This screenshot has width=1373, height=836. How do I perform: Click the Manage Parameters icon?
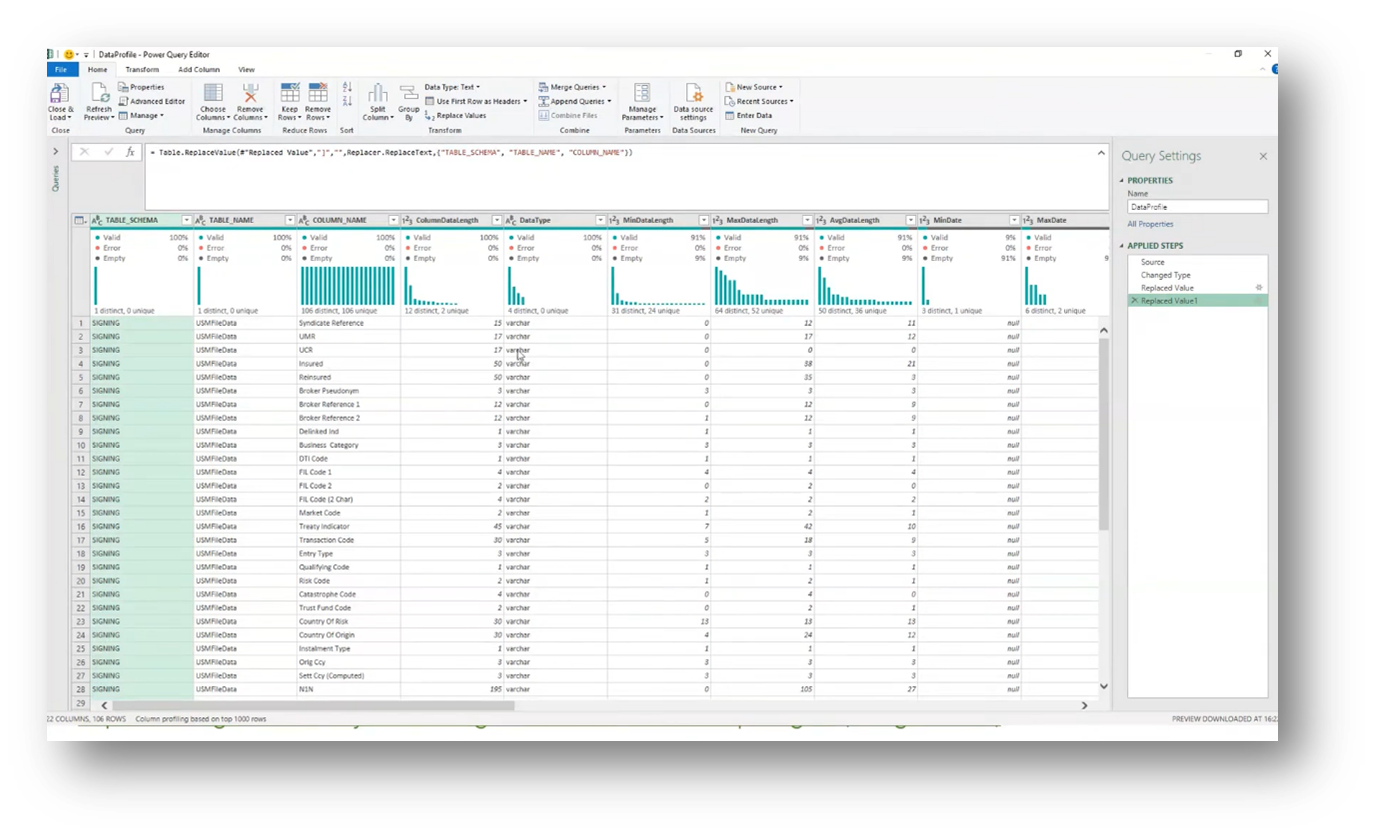[642, 93]
